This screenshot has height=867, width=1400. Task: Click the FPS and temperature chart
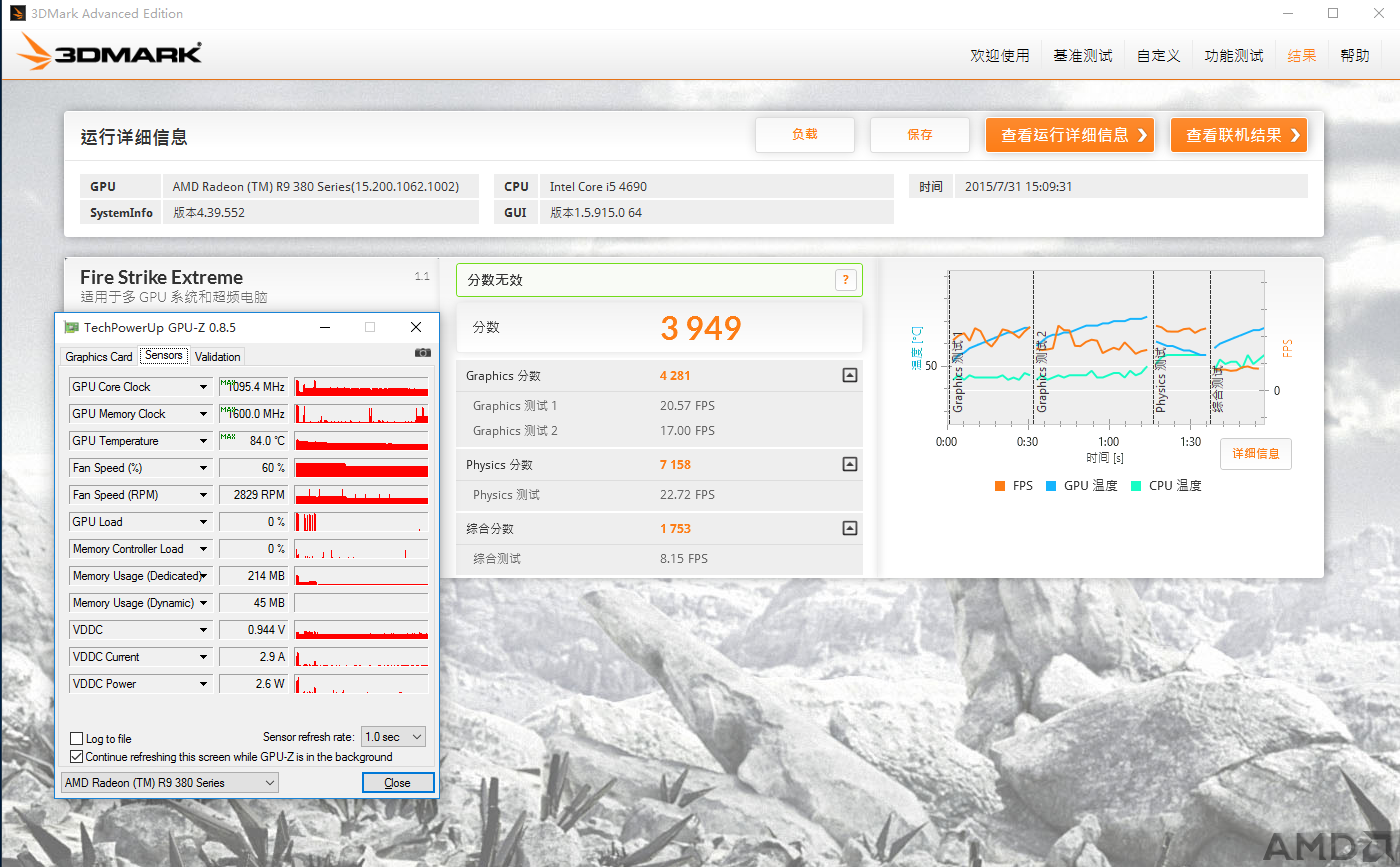tap(1105, 345)
